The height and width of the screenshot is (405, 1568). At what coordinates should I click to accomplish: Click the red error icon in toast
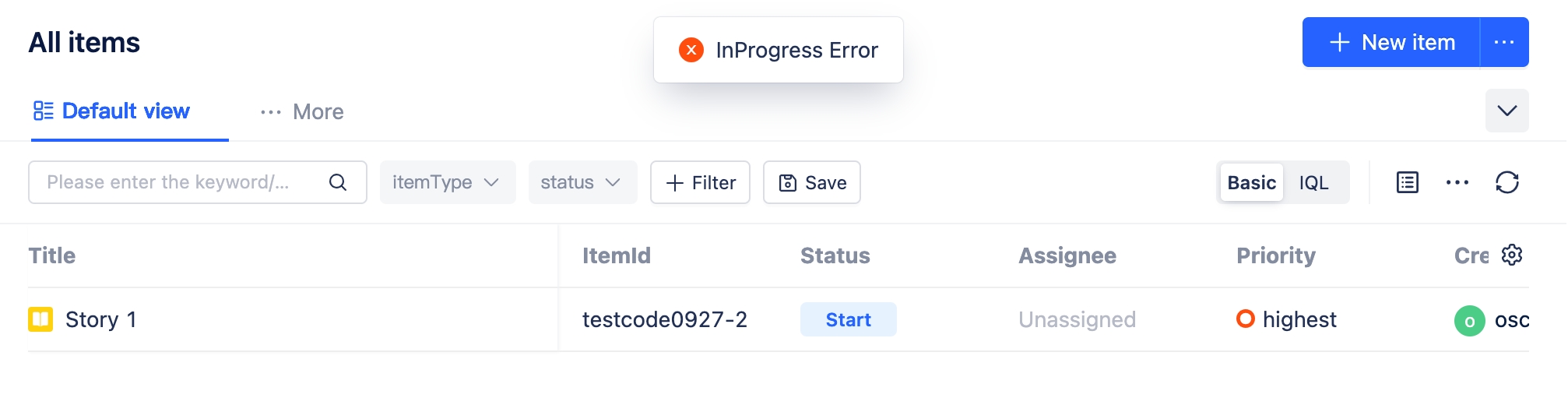(691, 50)
